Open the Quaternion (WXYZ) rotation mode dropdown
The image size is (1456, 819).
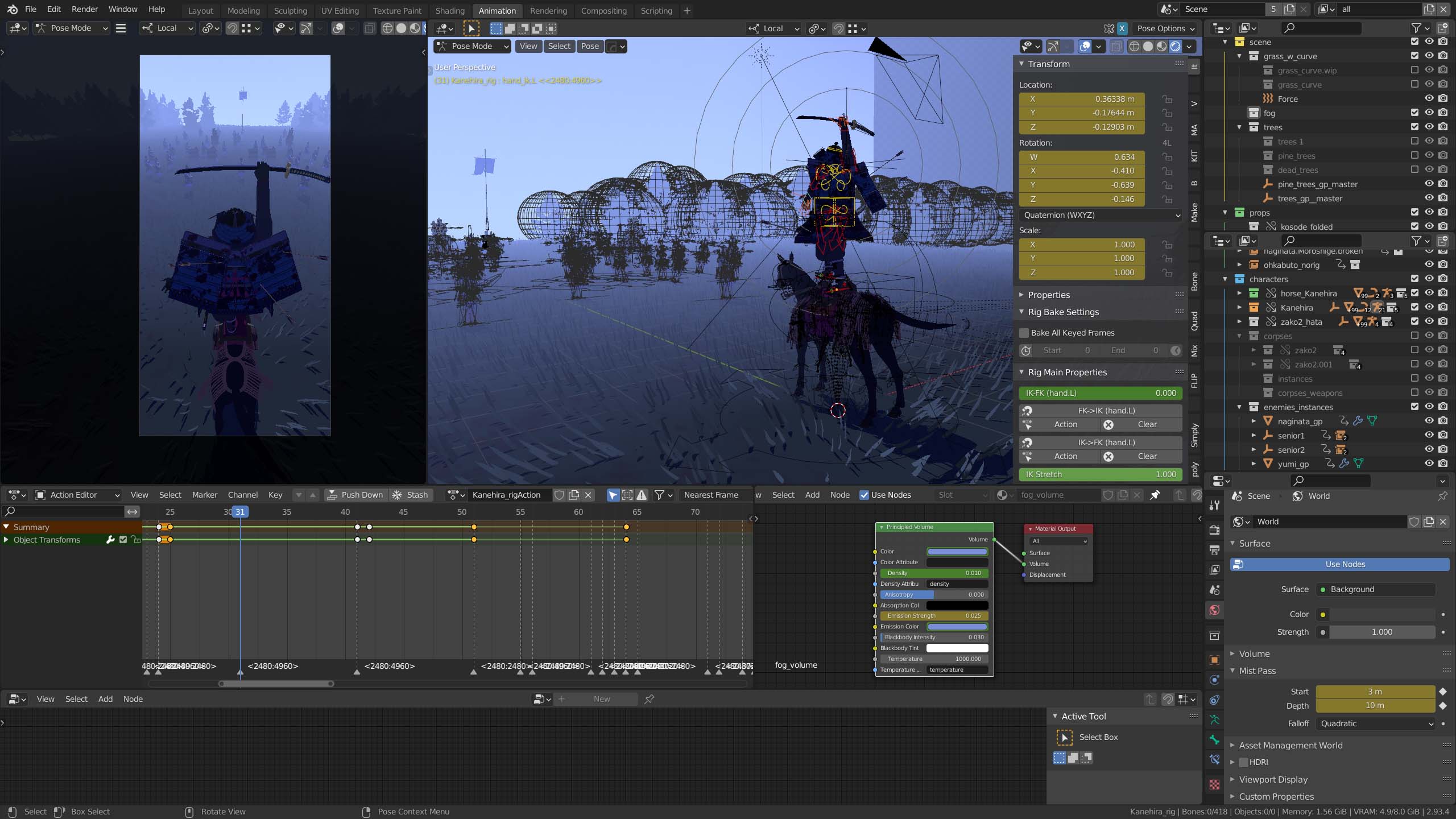click(x=1101, y=215)
